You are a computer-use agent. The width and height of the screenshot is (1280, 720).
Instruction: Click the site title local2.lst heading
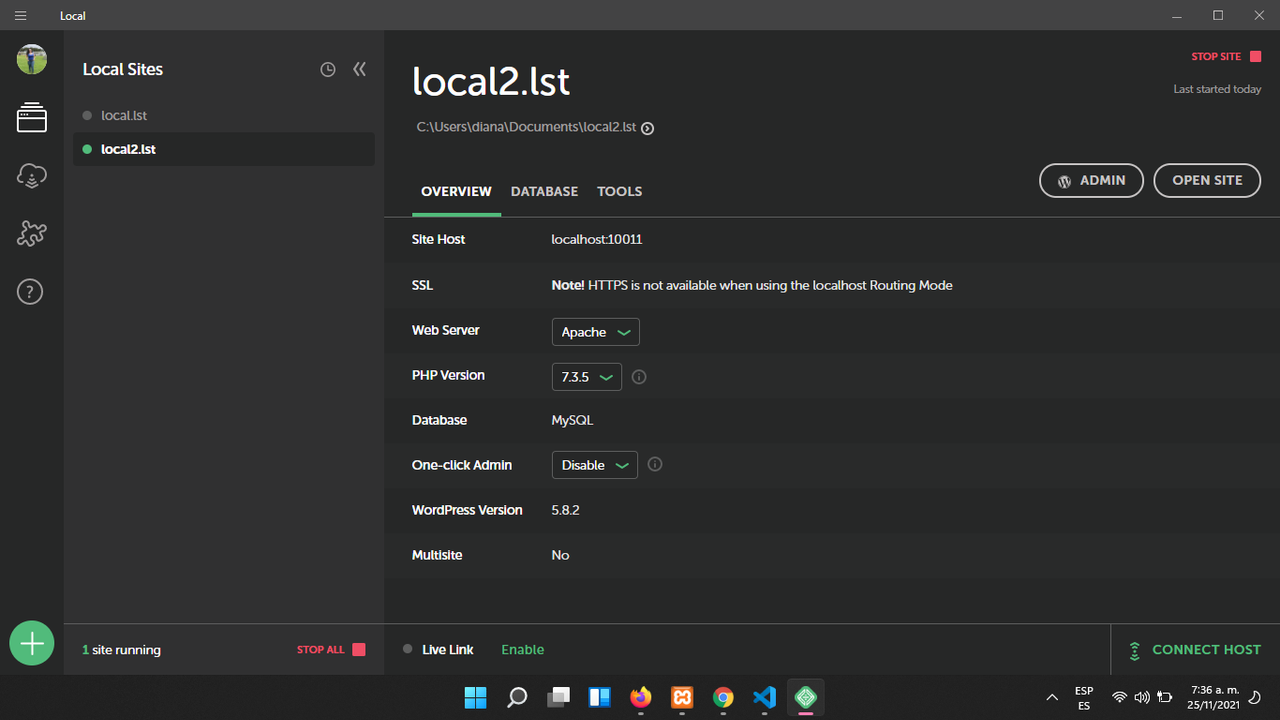(491, 82)
